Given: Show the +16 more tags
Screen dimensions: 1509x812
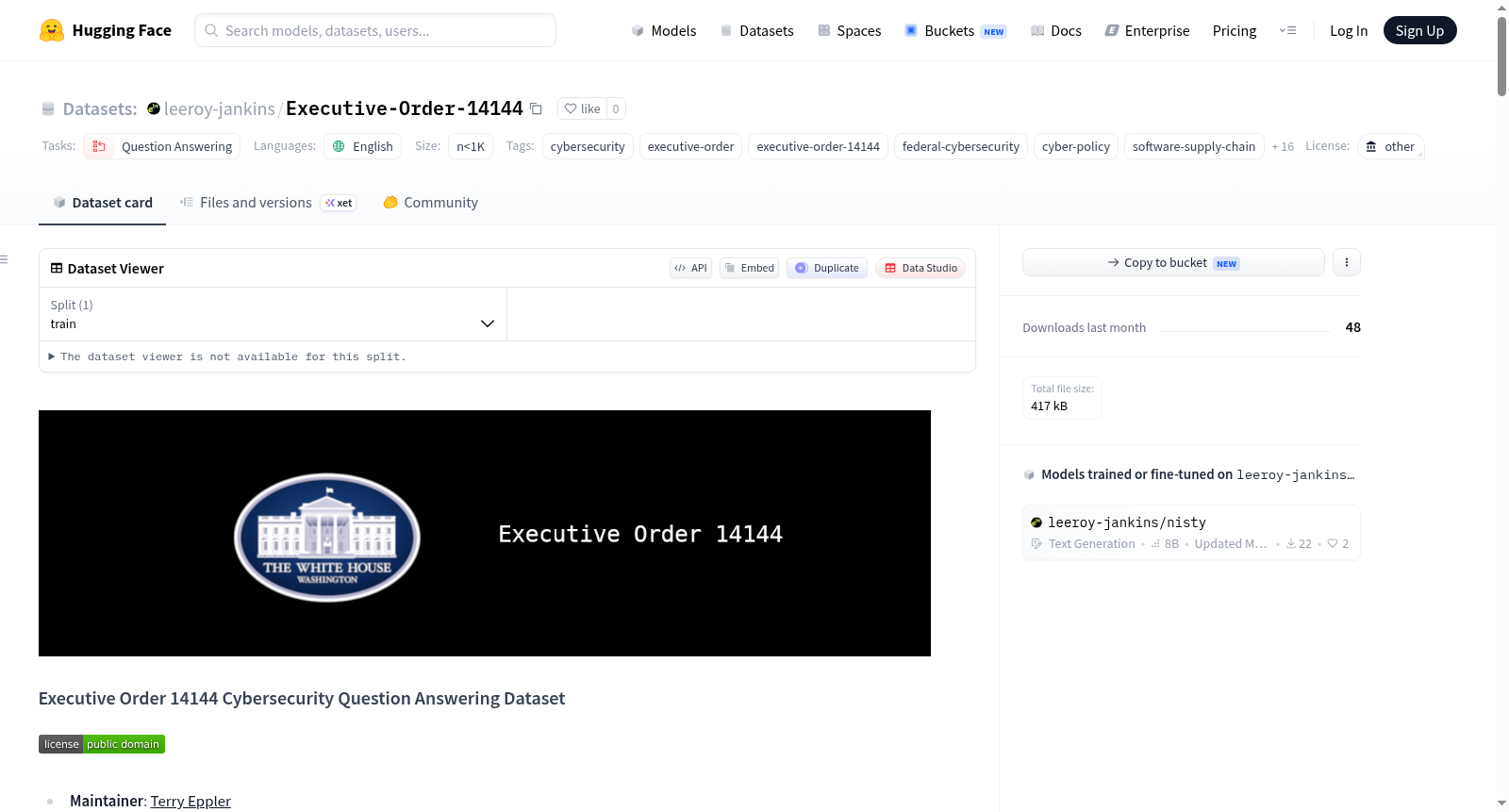Looking at the screenshot, I should pos(1283,146).
